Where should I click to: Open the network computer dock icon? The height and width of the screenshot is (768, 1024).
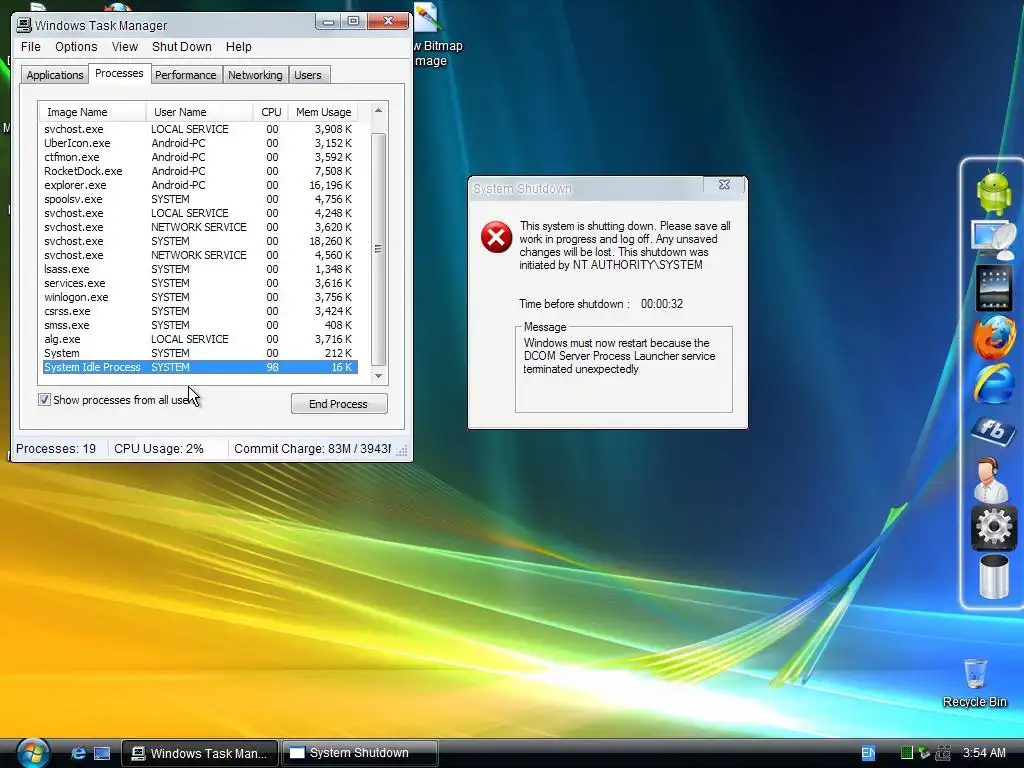(993, 239)
